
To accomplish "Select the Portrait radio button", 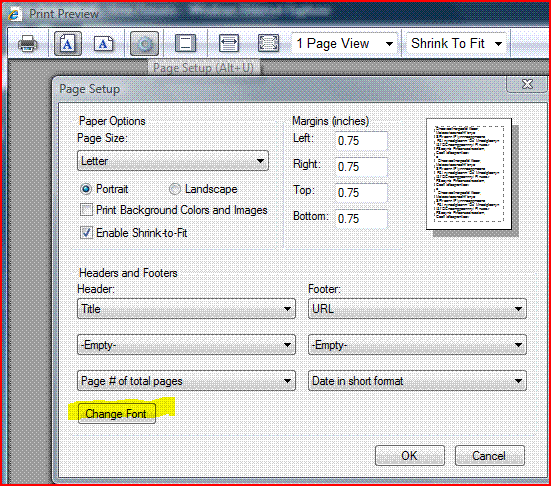I will (x=86, y=189).
